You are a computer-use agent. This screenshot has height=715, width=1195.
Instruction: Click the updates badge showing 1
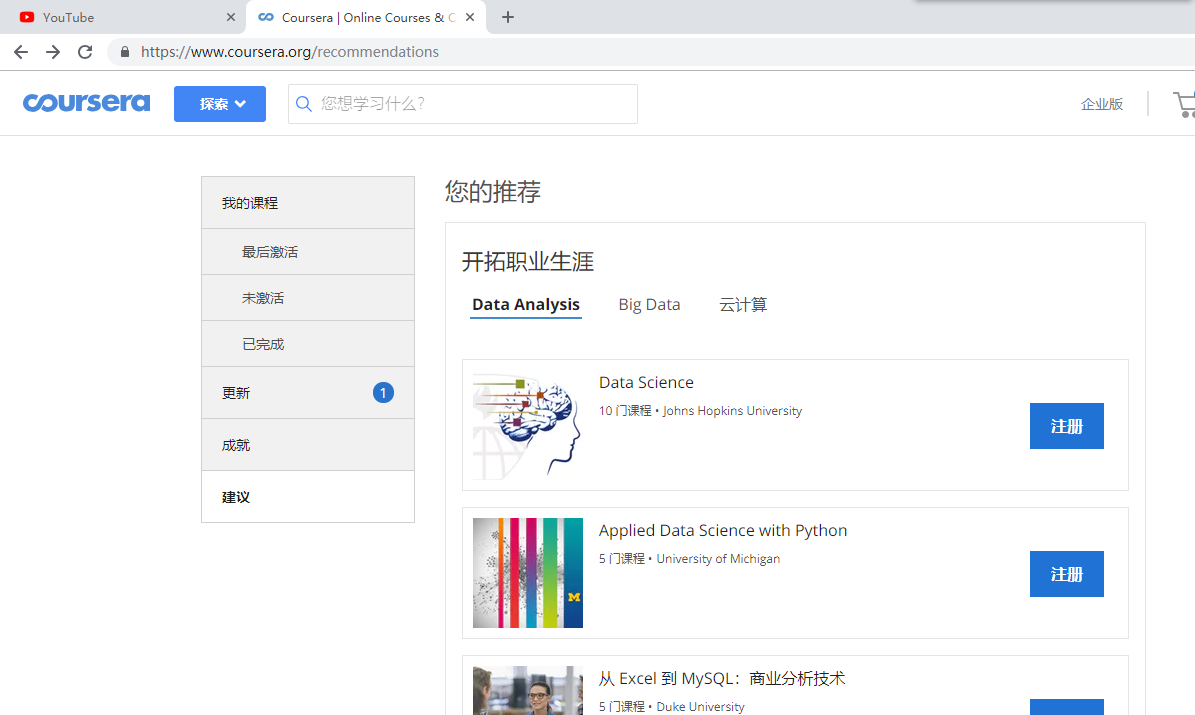pyautogui.click(x=383, y=393)
